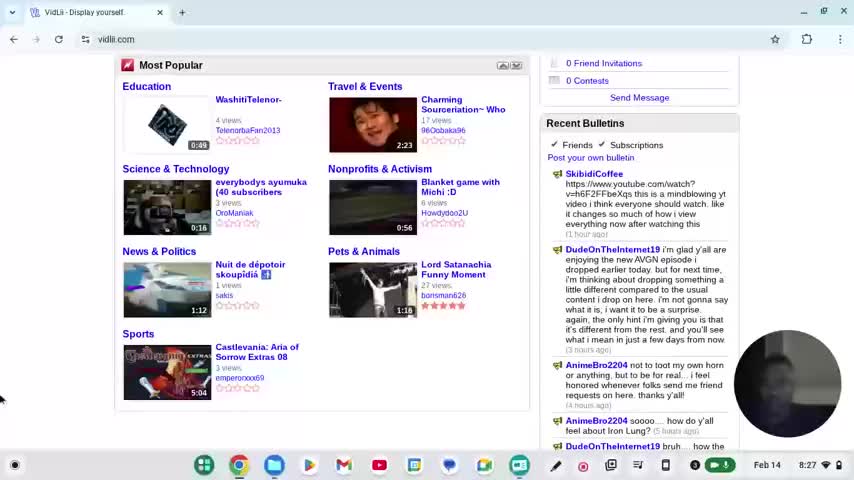This screenshot has width=854, height=480.
Task: Open Post your own bulletin link
Action: [x=590, y=158]
